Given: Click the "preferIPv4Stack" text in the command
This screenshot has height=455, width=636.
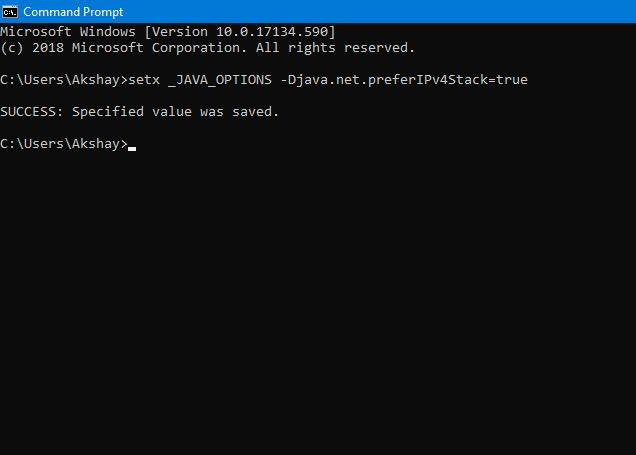Looking at the screenshot, I should tap(428, 79).
